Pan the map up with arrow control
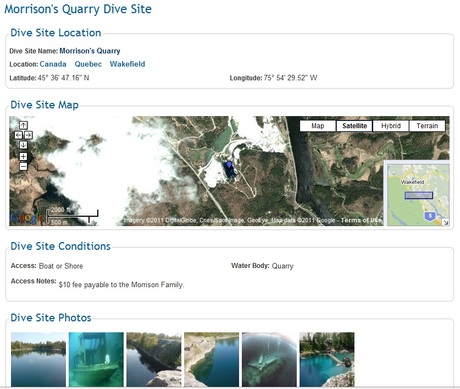This screenshot has height=389, width=460. (23, 125)
